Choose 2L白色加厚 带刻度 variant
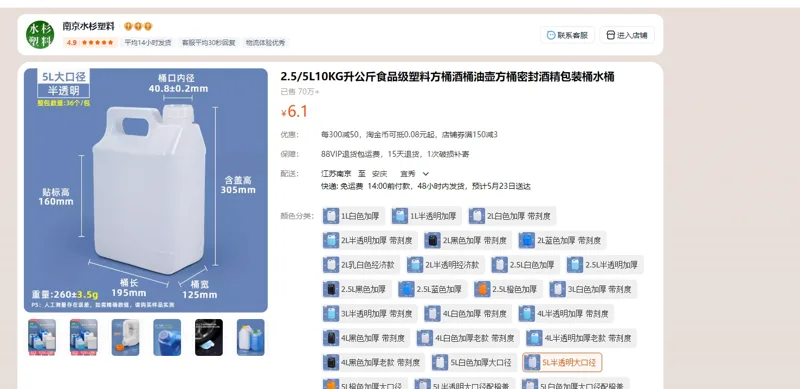This screenshot has width=800, height=389. click(x=512, y=216)
